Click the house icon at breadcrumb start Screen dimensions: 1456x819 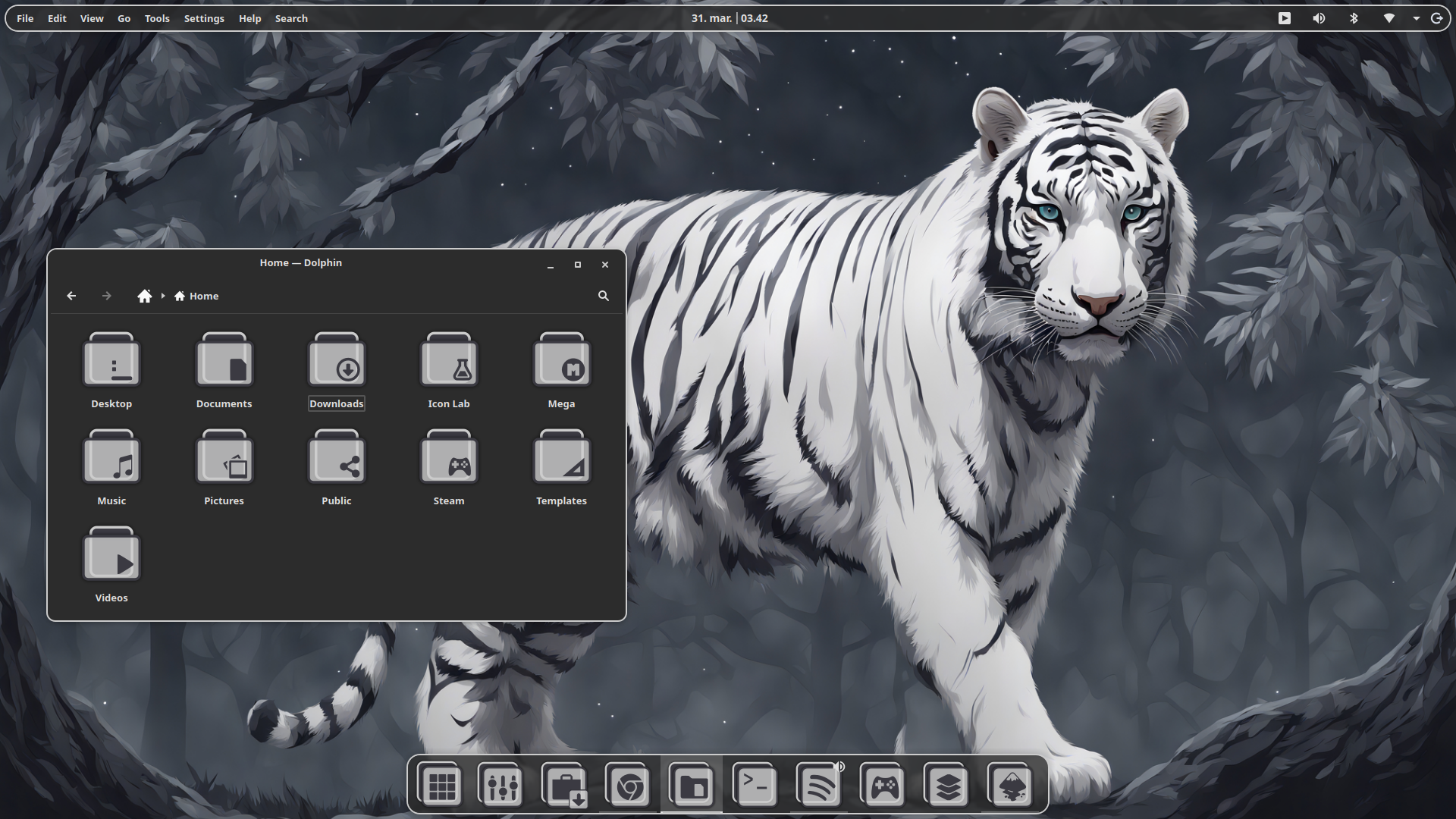coord(144,296)
